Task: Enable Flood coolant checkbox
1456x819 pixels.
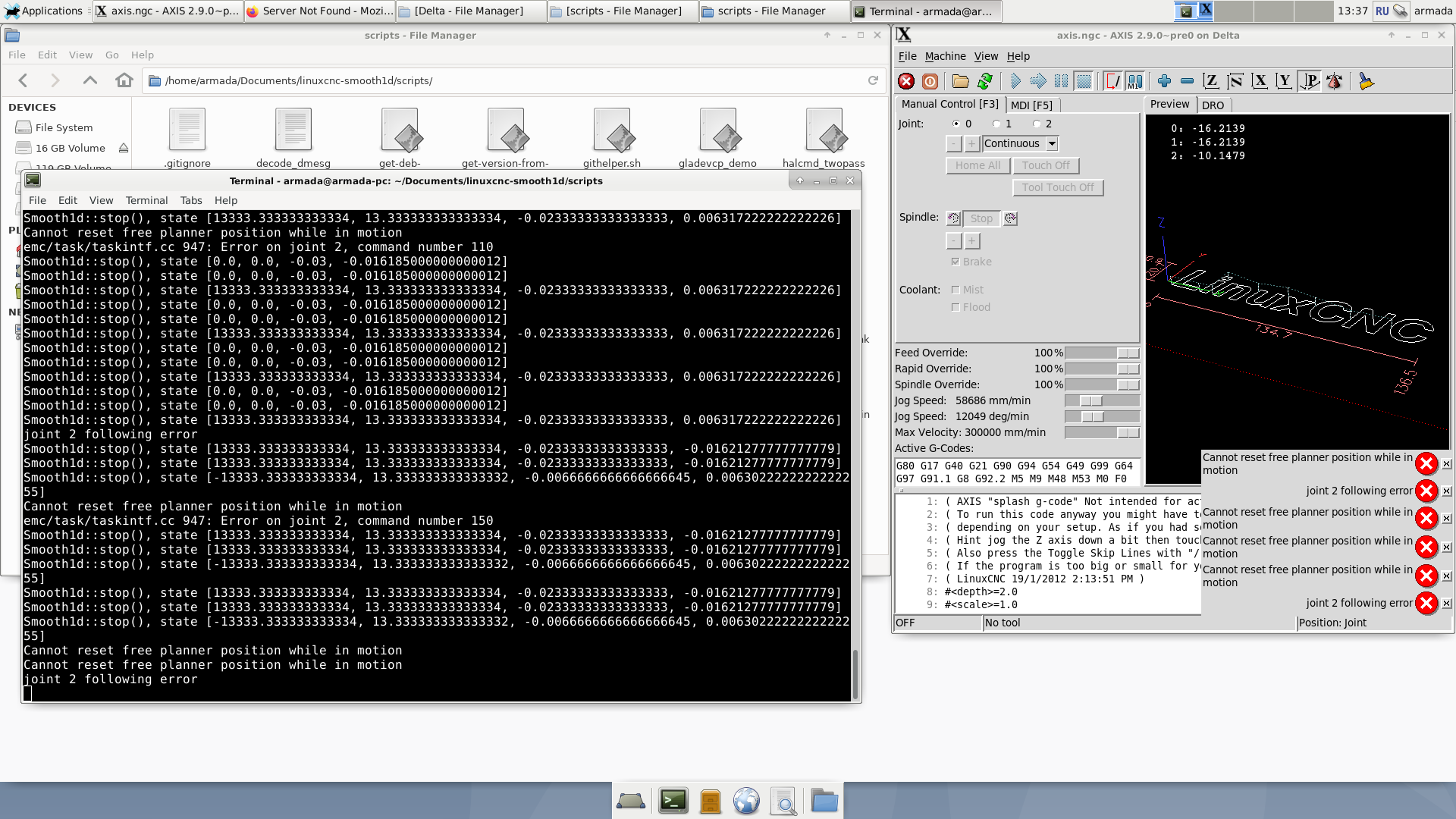Action: click(x=955, y=307)
